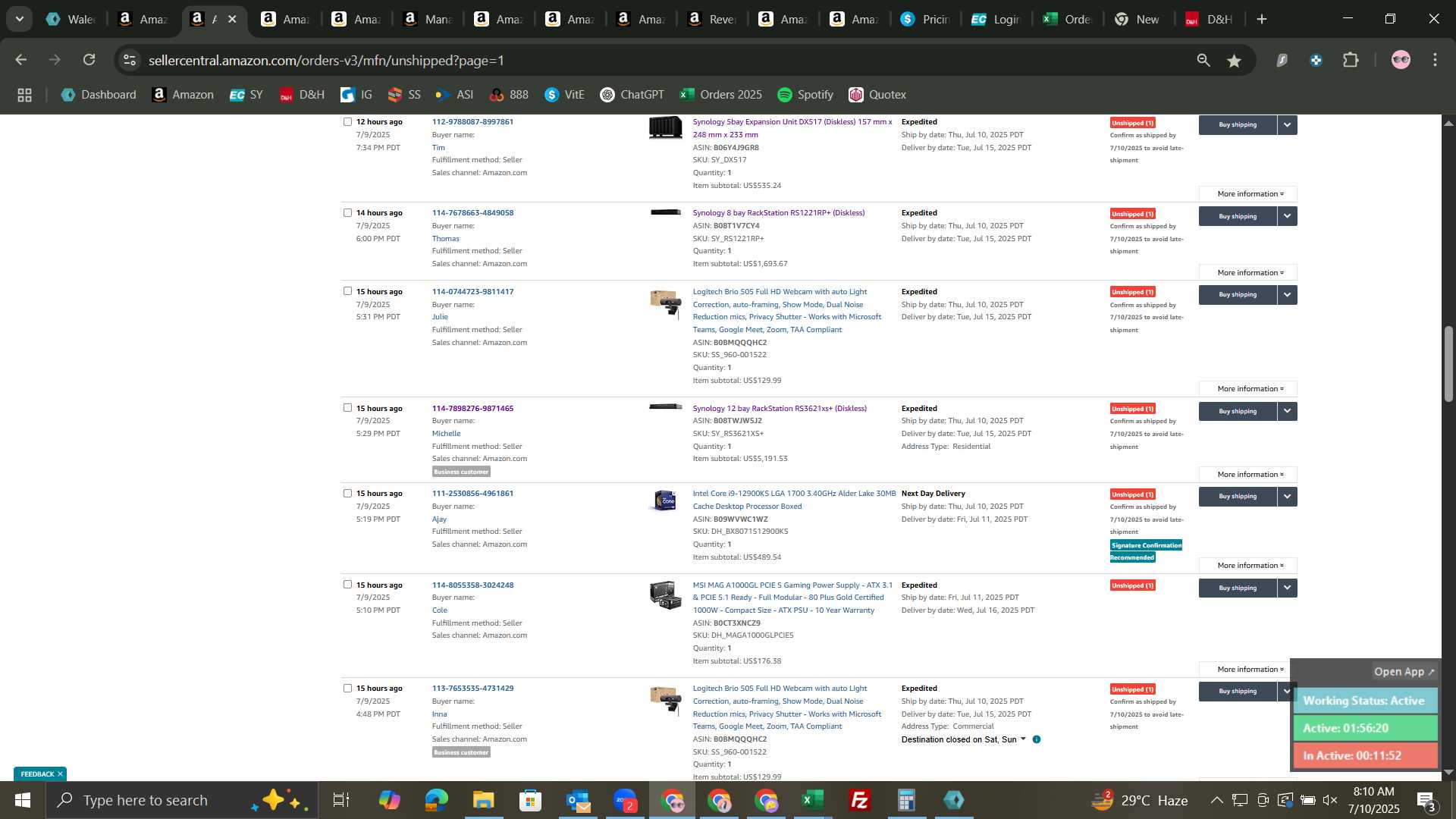Expand Buy shipping dropdown for RS3621xs+ order
The height and width of the screenshot is (819, 1456).
pyautogui.click(x=1287, y=411)
